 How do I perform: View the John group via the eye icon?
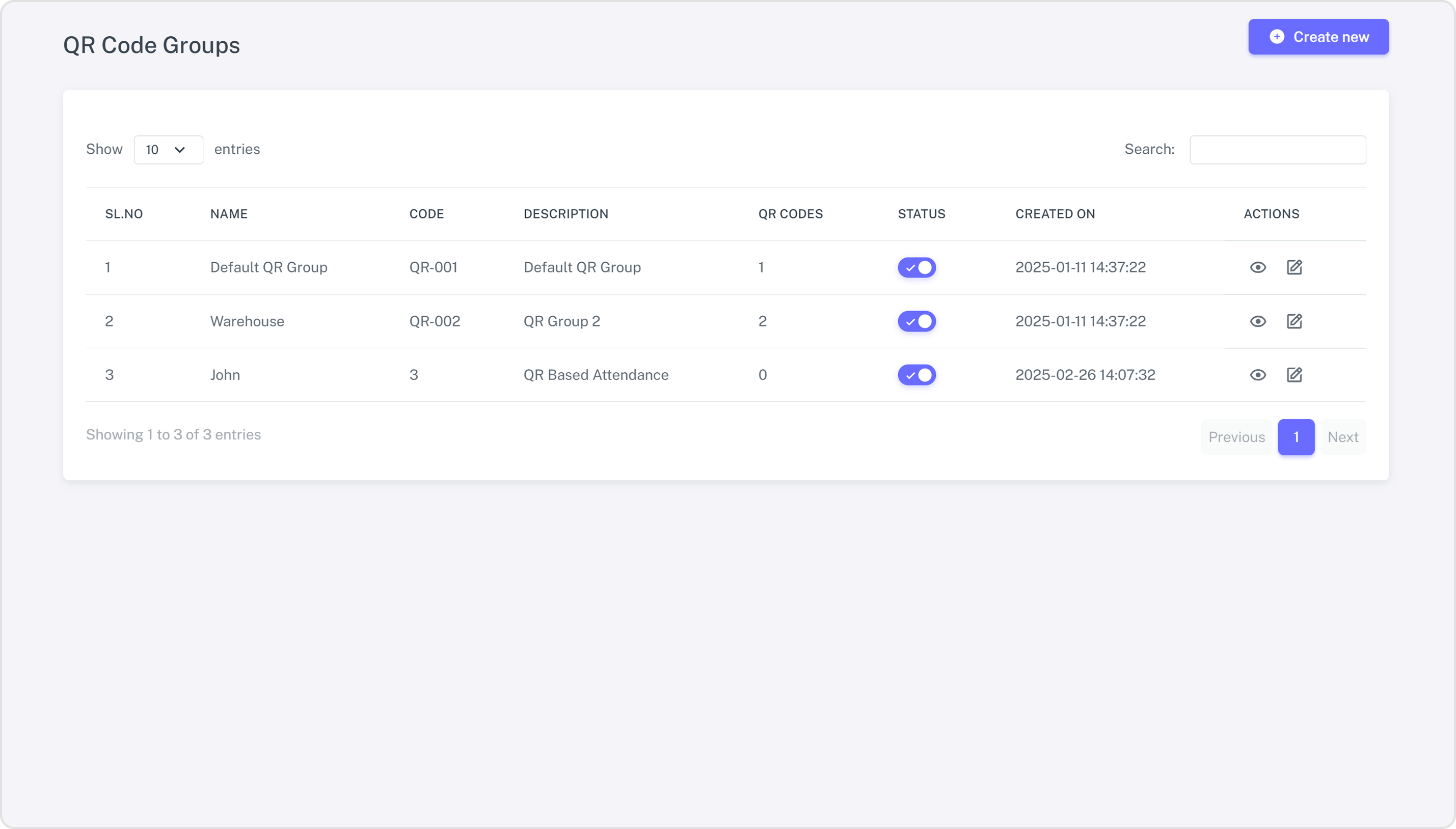coord(1258,375)
